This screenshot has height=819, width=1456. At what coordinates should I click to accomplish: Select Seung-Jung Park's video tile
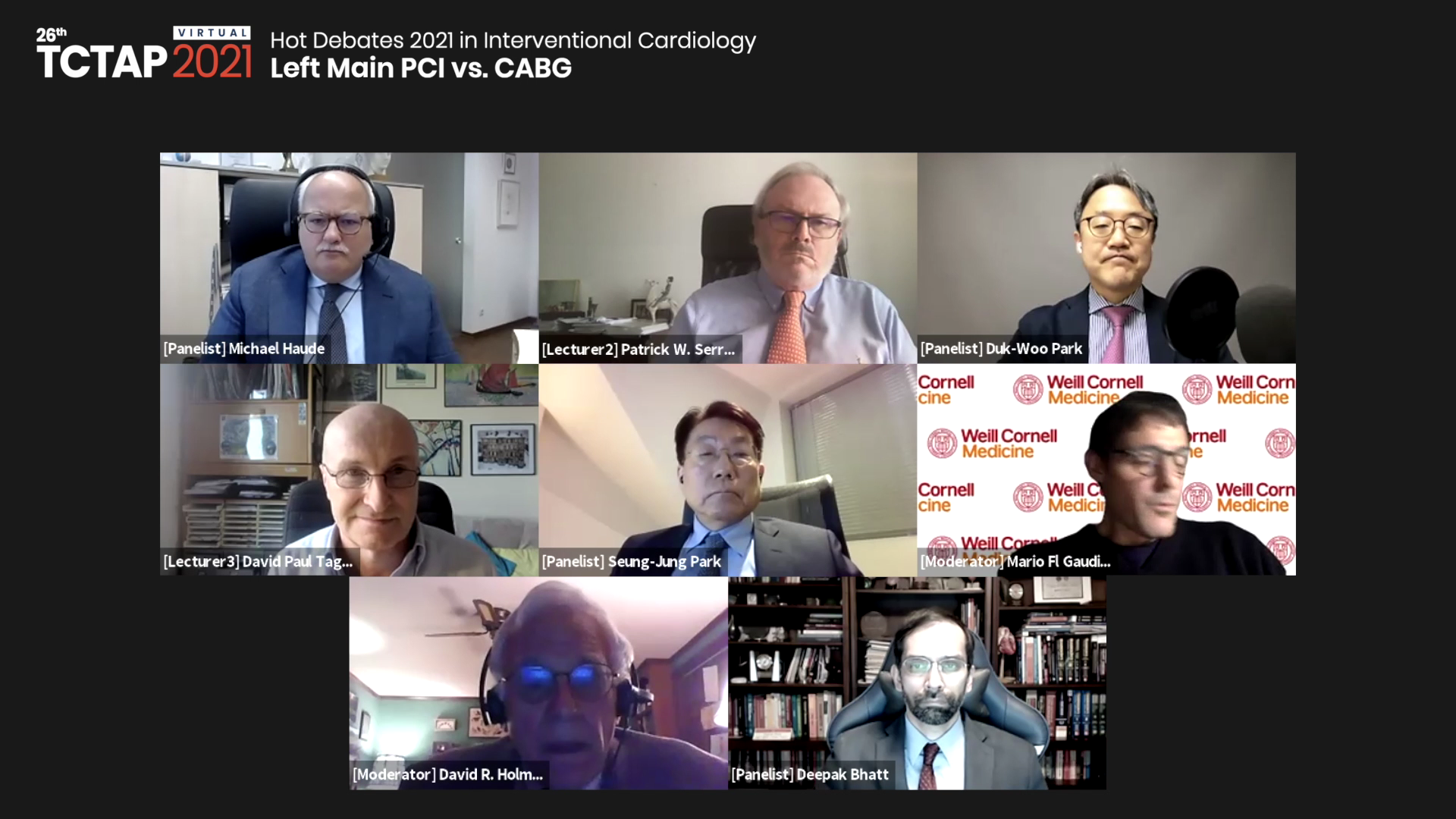(728, 470)
